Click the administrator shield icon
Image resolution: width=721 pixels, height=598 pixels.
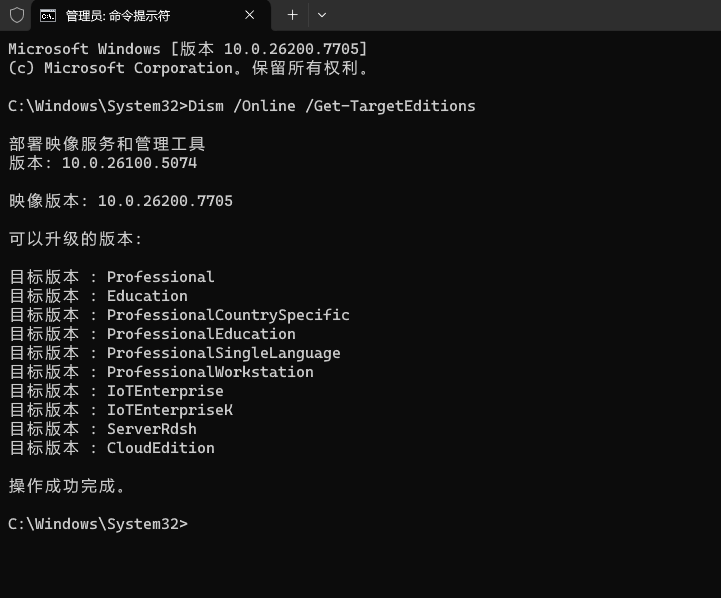click(16, 15)
